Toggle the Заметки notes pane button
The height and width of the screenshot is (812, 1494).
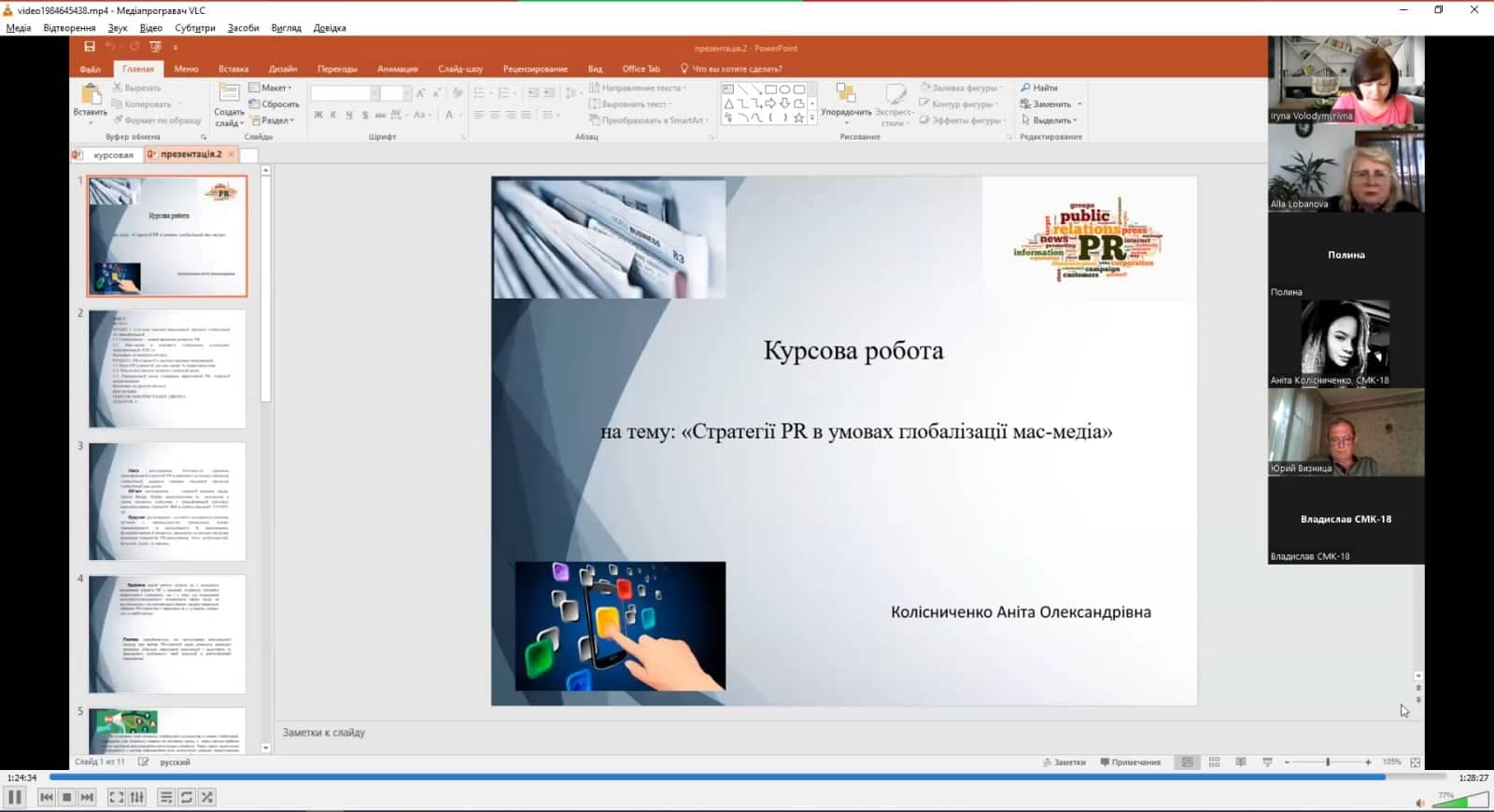[x=1064, y=763]
